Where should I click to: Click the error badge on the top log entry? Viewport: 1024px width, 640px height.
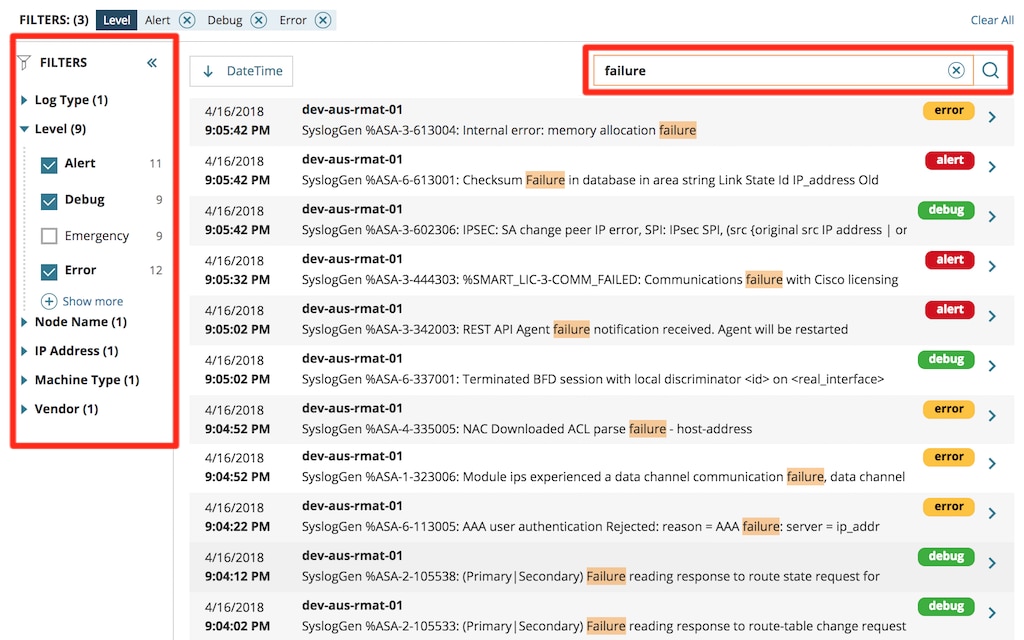click(x=947, y=110)
